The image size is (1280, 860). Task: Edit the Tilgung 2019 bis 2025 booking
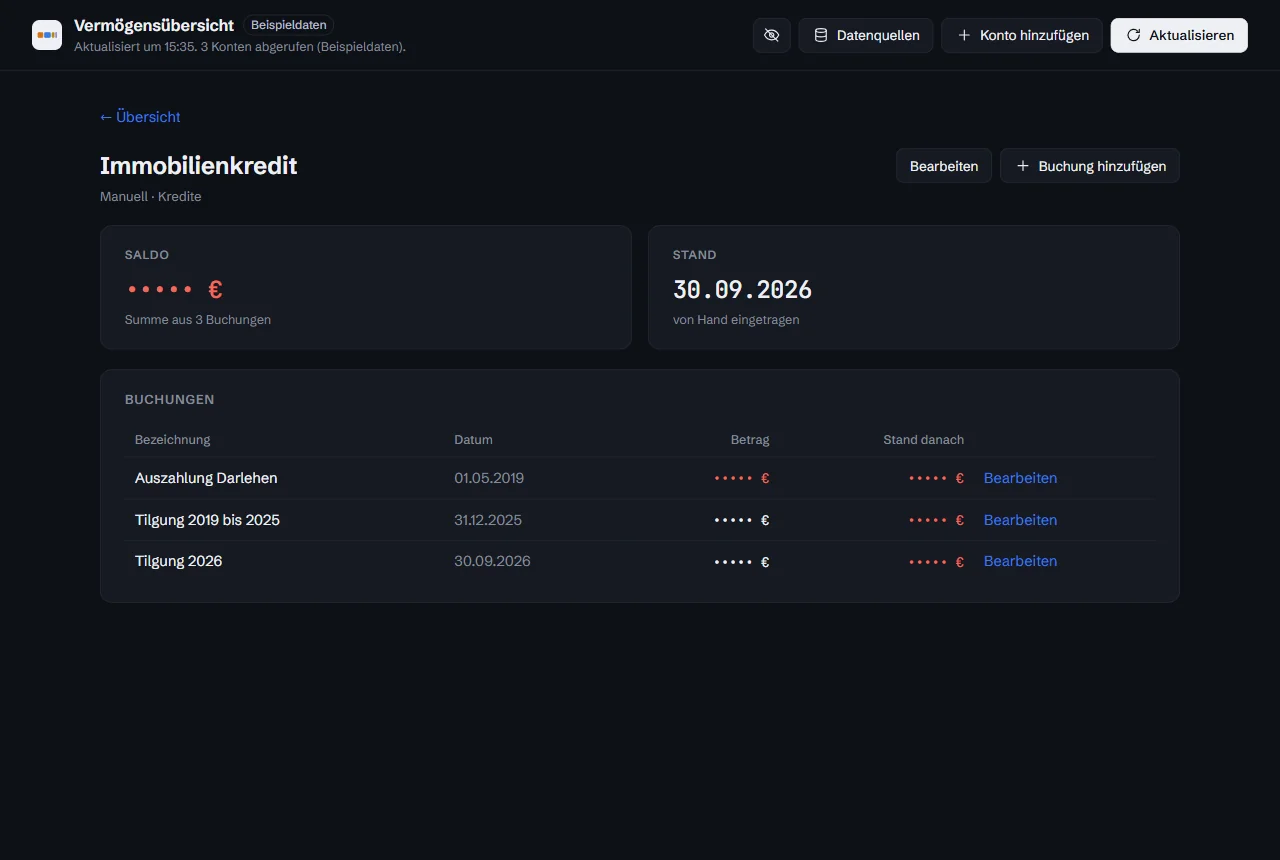pos(1020,520)
